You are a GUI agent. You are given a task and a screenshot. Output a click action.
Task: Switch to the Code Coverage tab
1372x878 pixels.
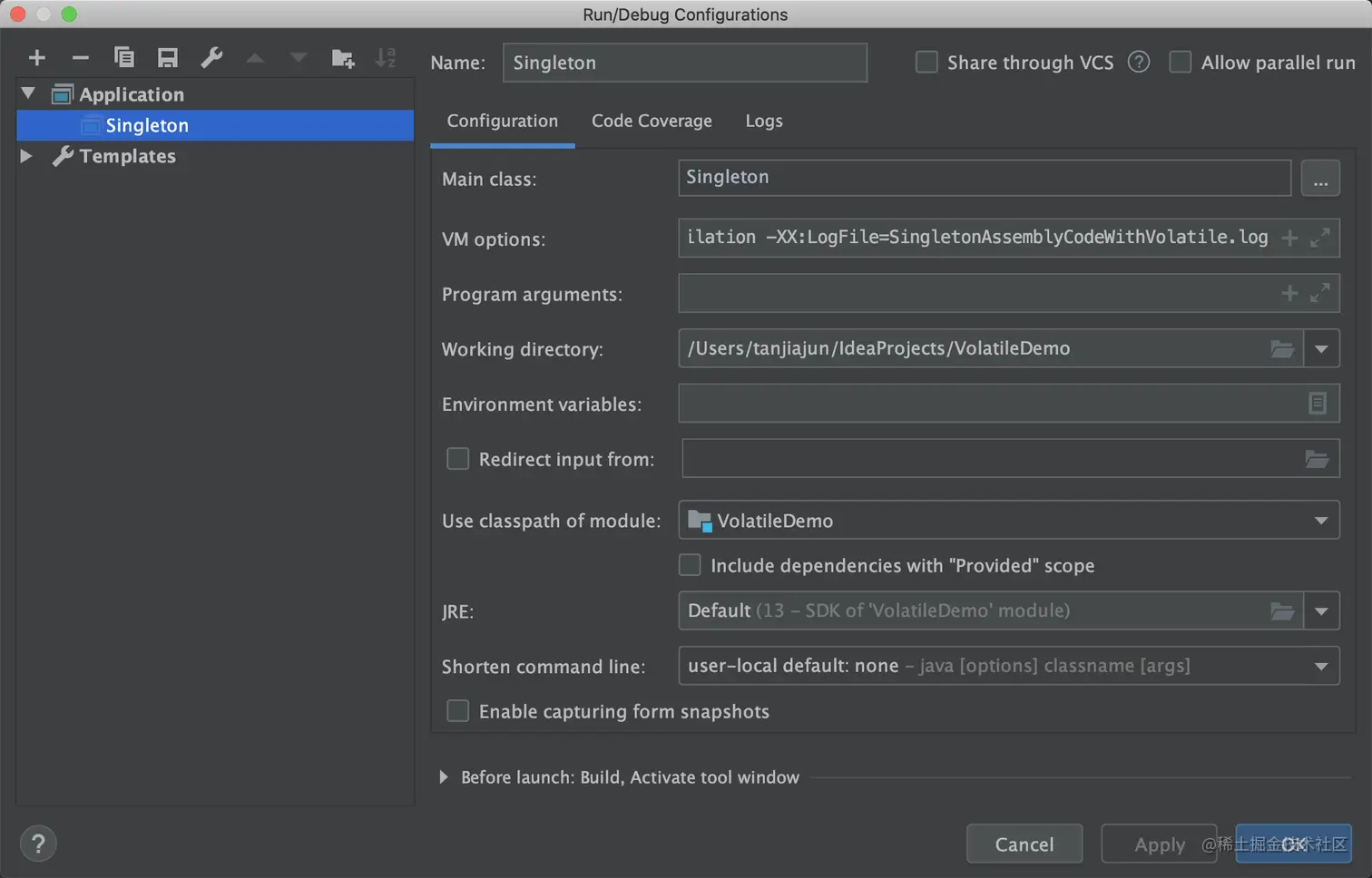click(651, 120)
